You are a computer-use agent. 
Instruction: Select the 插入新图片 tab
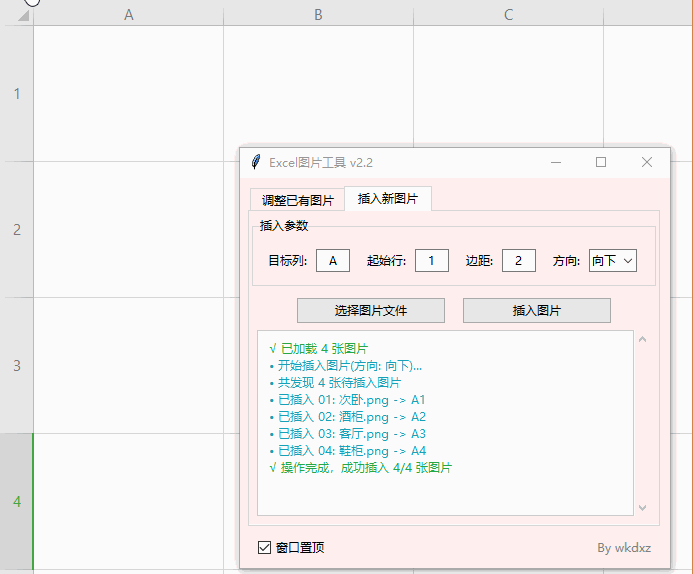click(x=387, y=198)
